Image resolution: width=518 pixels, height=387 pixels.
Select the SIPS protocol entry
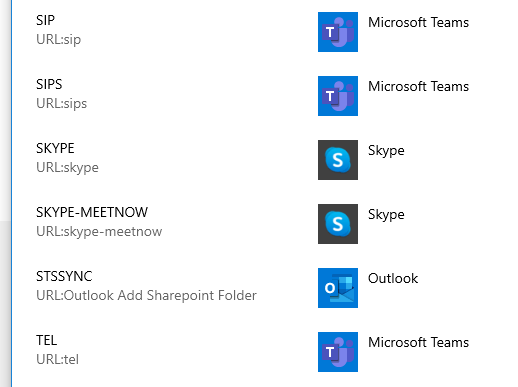(49, 84)
